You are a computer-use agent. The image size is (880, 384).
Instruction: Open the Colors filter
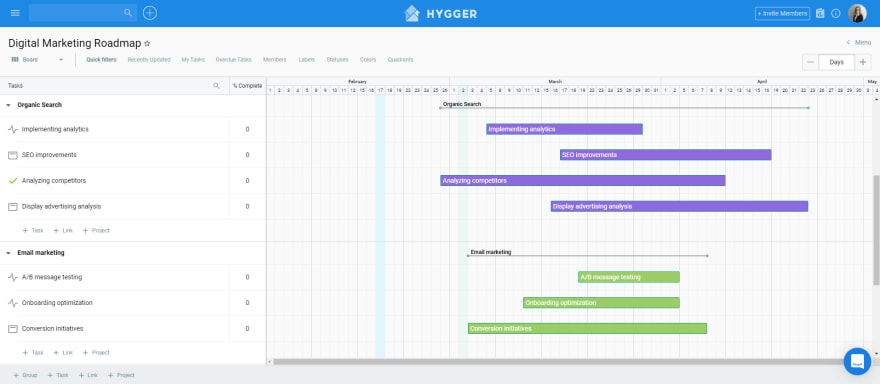tap(368, 60)
